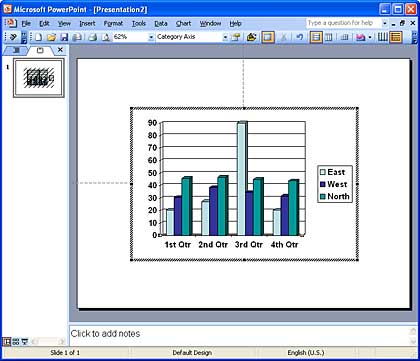Click the North legend label

point(338,196)
